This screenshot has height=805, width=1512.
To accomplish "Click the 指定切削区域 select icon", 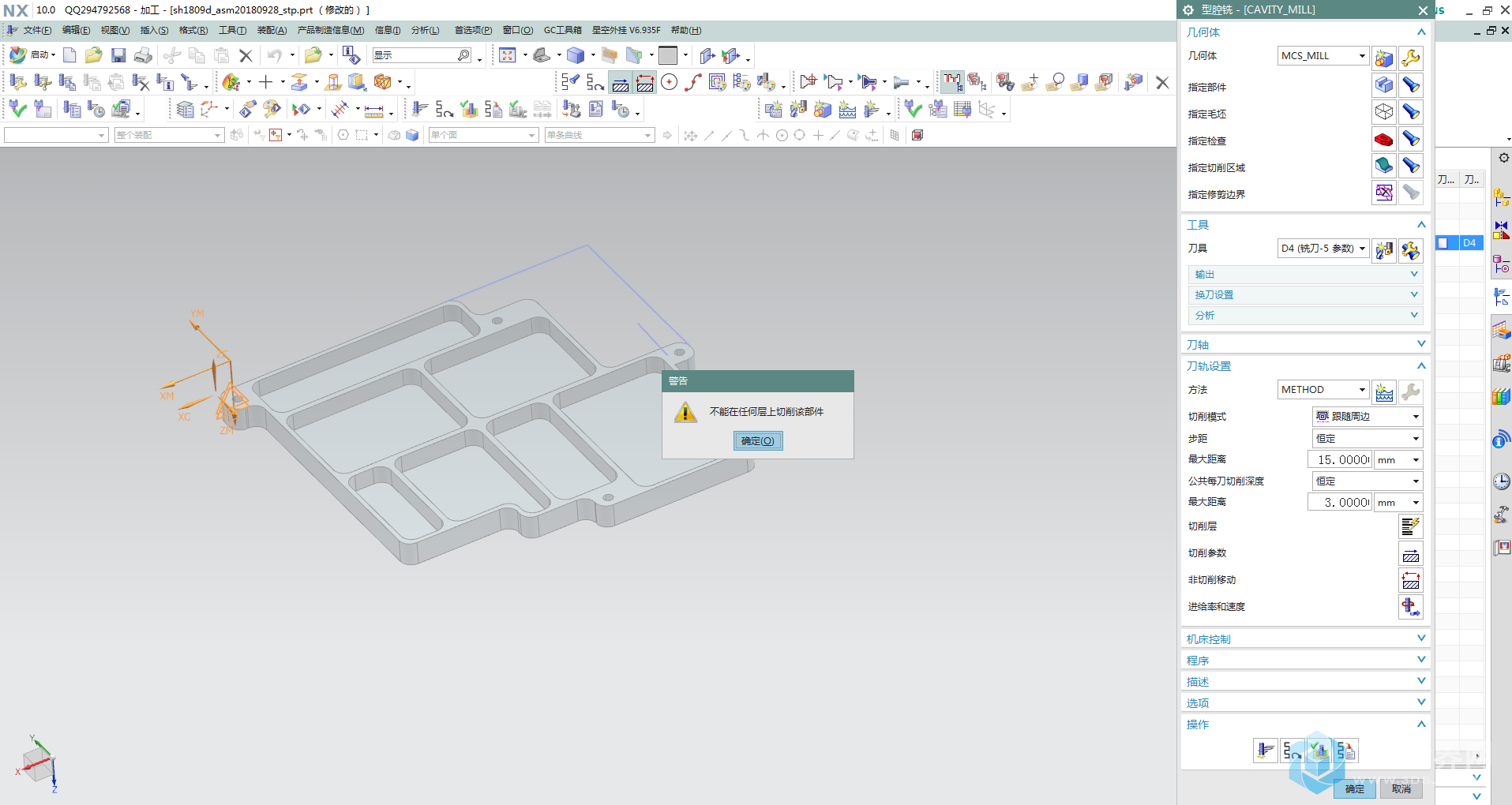I will click(1383, 165).
